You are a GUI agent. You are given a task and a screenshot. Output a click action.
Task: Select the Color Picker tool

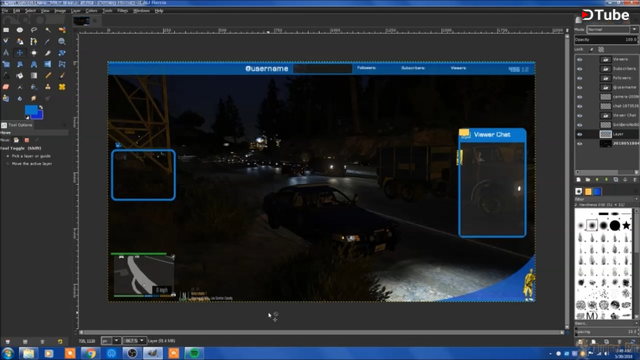[x=48, y=41]
